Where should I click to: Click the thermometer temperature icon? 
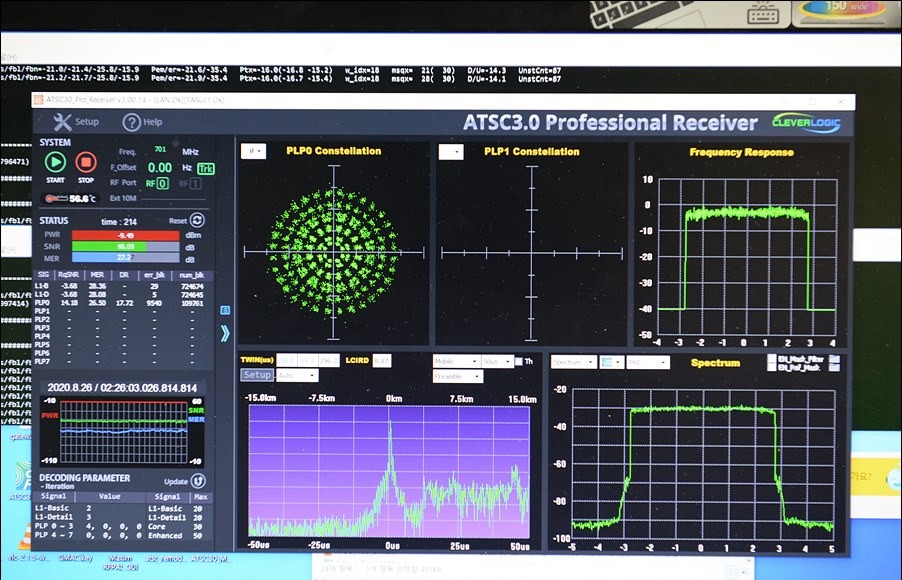(56, 199)
